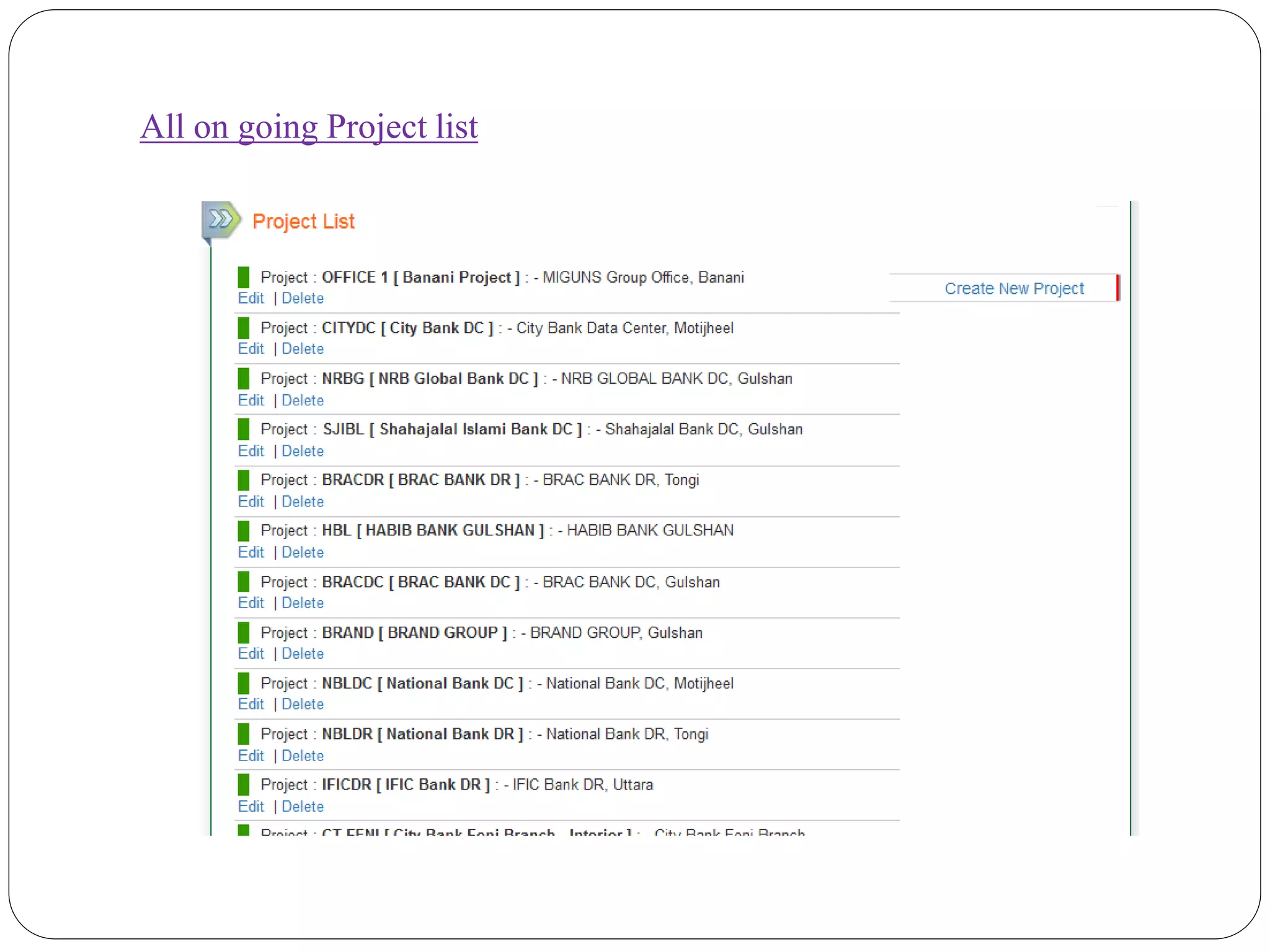Select 'CITYDC [ City Bank DC ]' project name
The width and height of the screenshot is (1270, 952).
click(408, 328)
